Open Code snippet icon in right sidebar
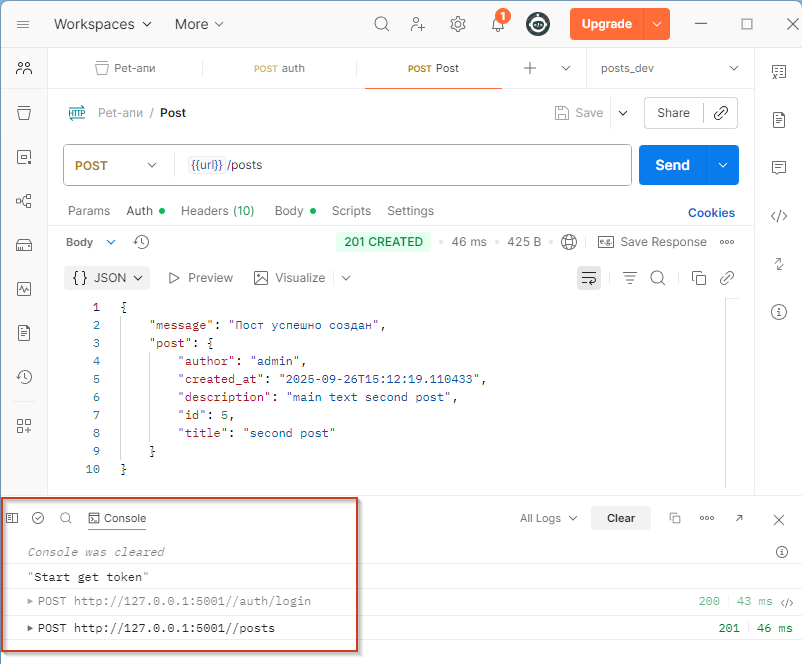The image size is (802, 664). tap(779, 216)
